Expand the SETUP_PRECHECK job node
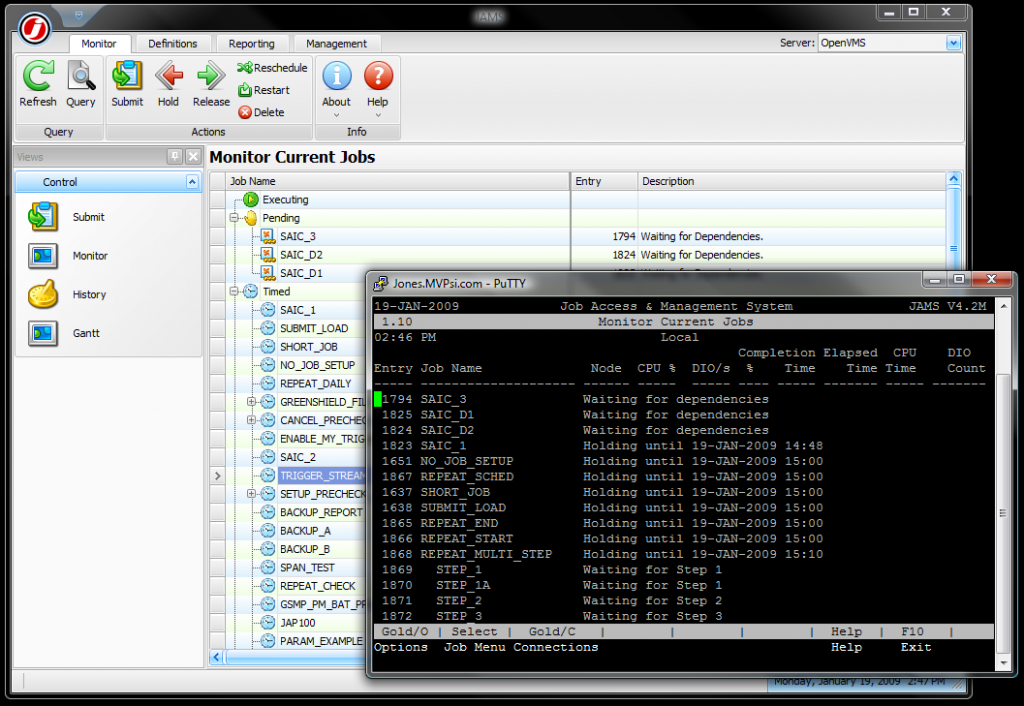Screen dimensions: 1024x706 [251, 494]
